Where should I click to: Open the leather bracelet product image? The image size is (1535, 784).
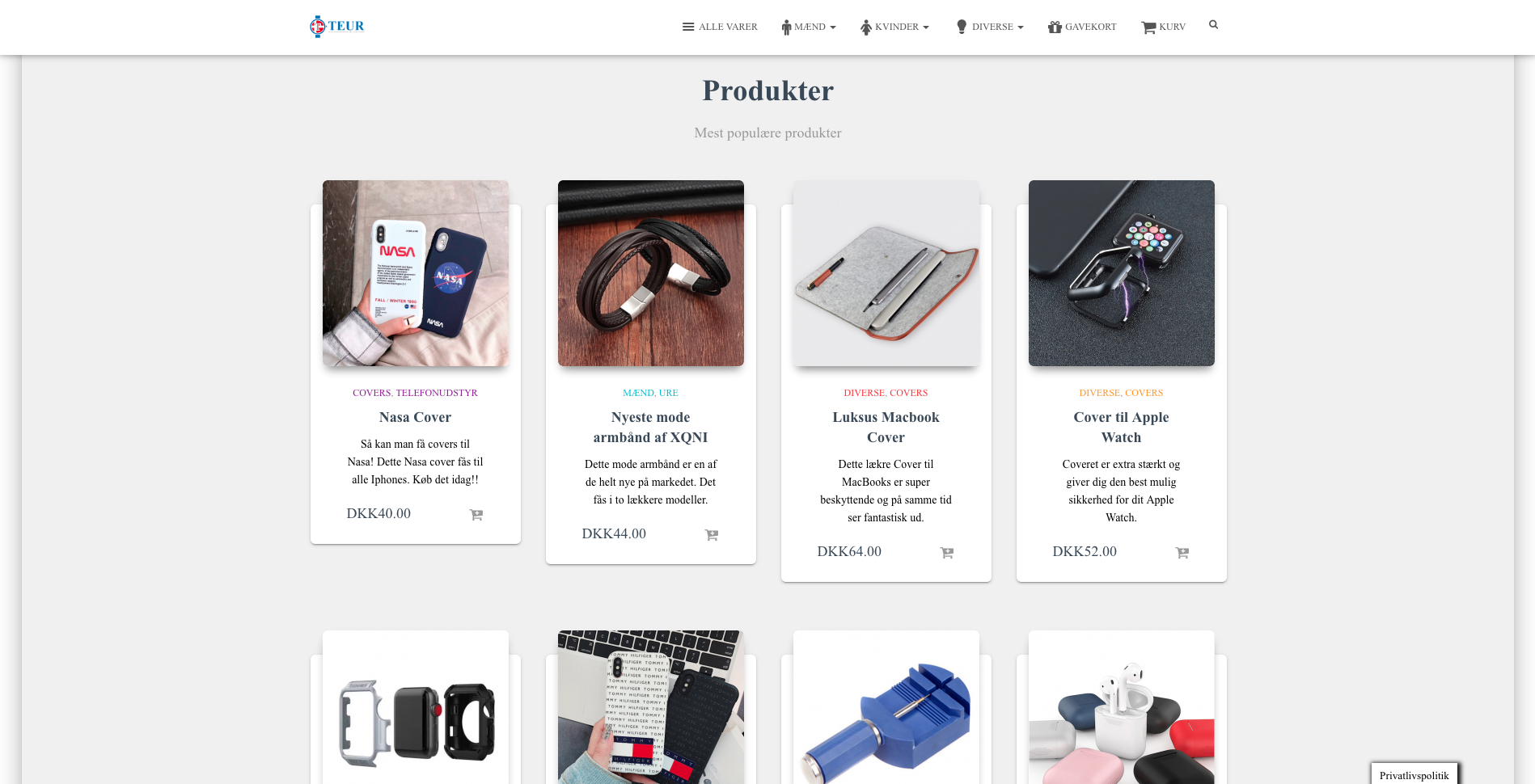(651, 273)
